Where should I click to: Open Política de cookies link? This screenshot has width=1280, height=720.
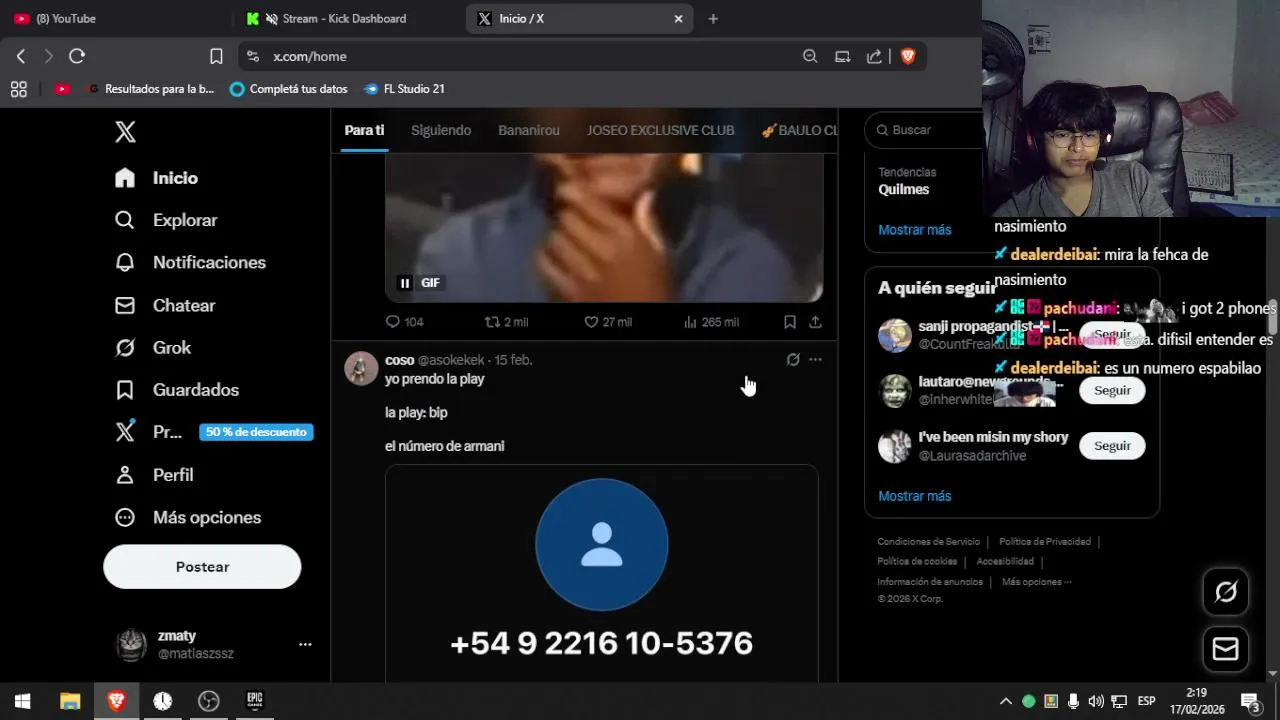[x=917, y=562]
